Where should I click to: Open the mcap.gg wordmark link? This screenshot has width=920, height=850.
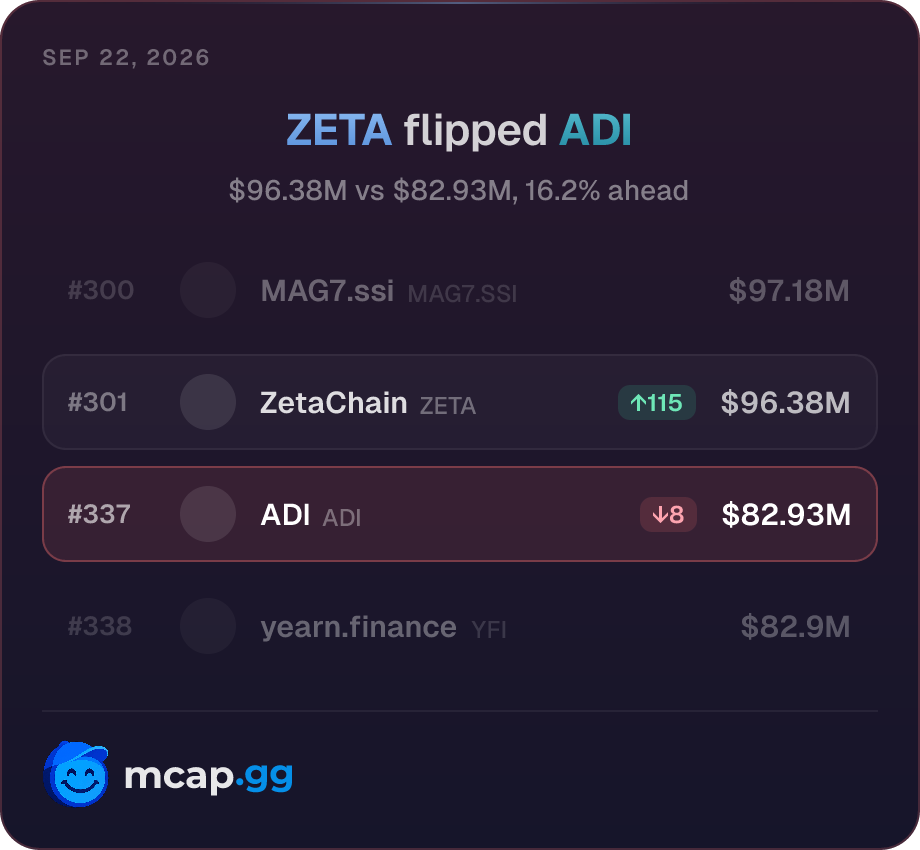pyautogui.click(x=208, y=776)
